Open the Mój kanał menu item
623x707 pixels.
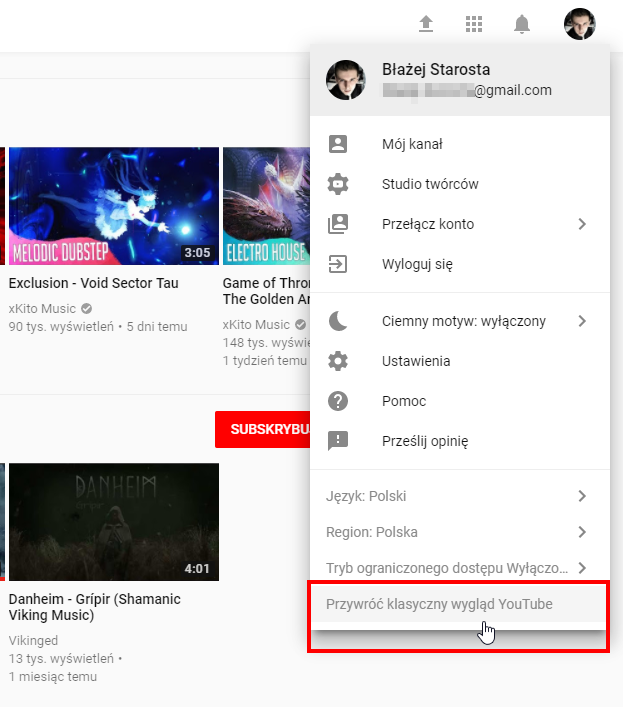[x=460, y=144]
